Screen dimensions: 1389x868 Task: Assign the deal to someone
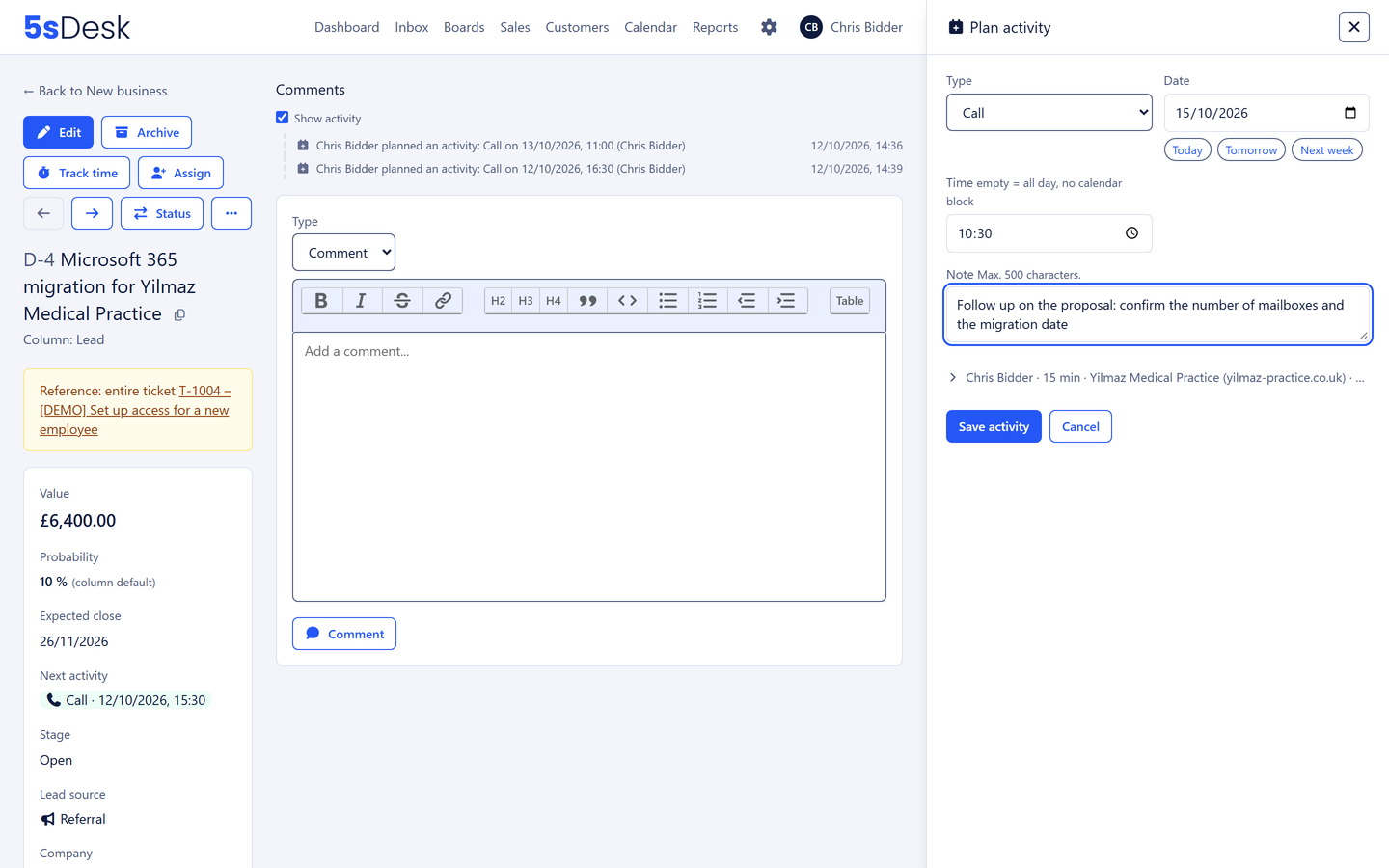click(x=180, y=173)
